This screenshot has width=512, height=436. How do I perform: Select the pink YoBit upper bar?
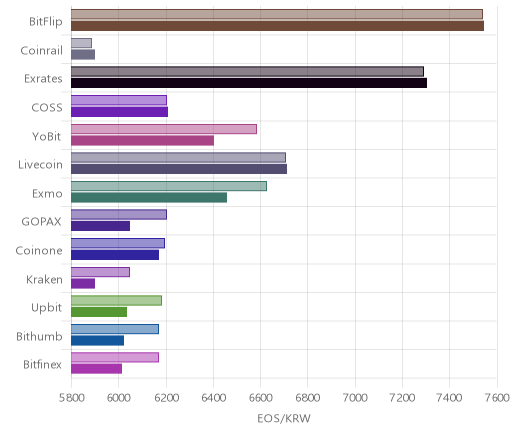point(164,129)
